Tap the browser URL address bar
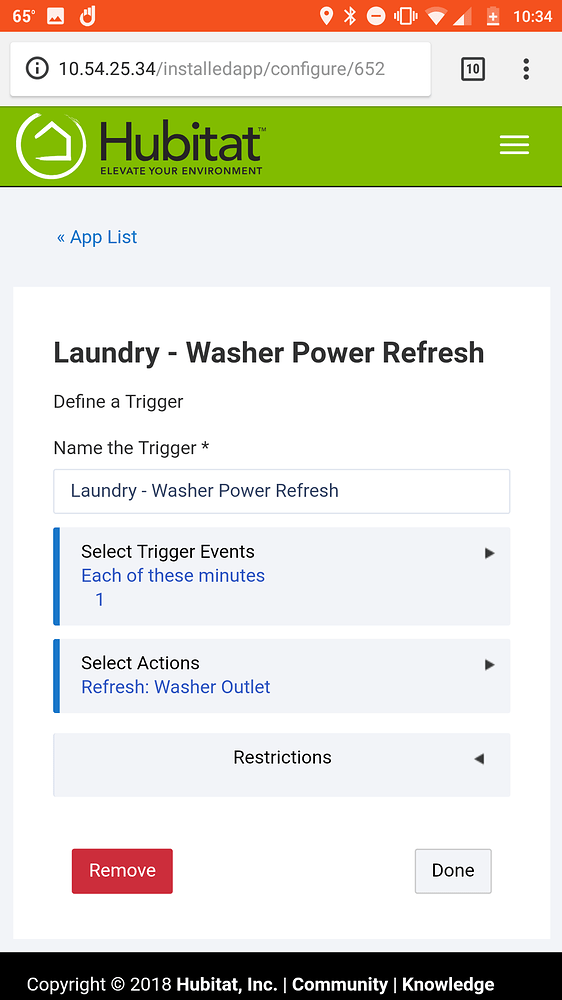Viewport: 562px width, 1000px height. click(x=220, y=69)
